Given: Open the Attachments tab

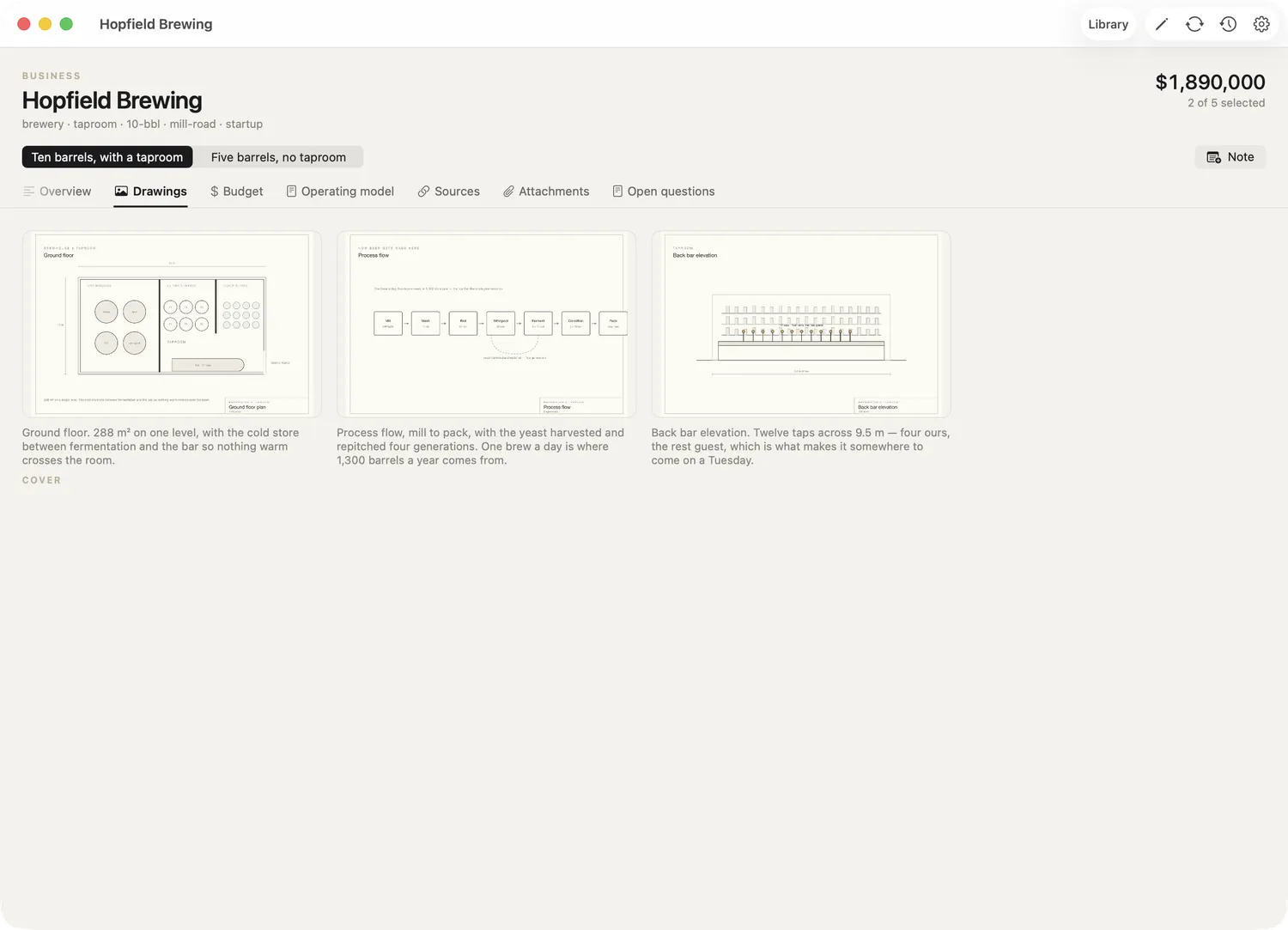Looking at the screenshot, I should [546, 191].
